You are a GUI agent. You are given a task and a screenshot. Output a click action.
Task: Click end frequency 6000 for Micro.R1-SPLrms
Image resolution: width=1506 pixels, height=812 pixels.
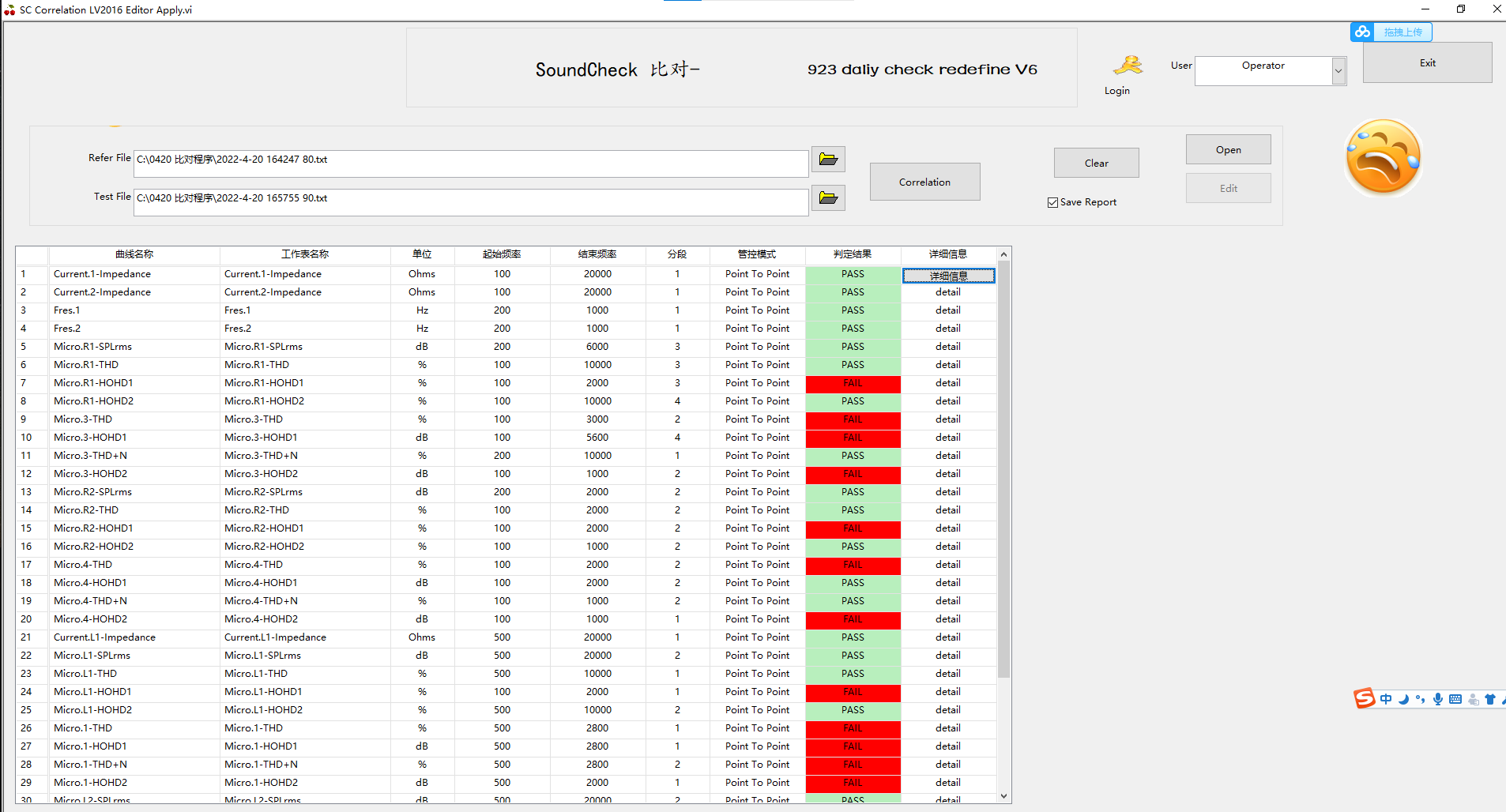(x=597, y=347)
